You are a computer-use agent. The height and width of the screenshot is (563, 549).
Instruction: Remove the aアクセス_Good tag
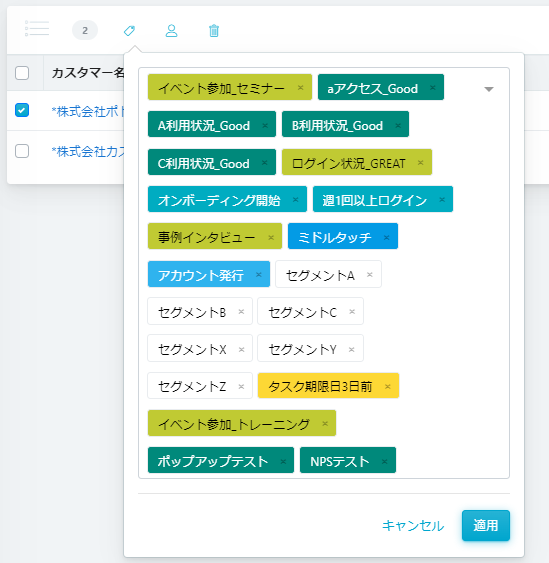[433, 87]
